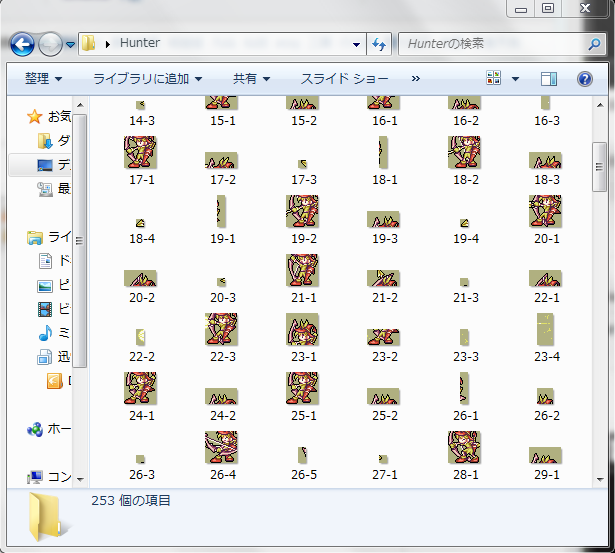This screenshot has width=615, height=553.
Task: Refresh the Hunter folder view
Action: [379, 44]
